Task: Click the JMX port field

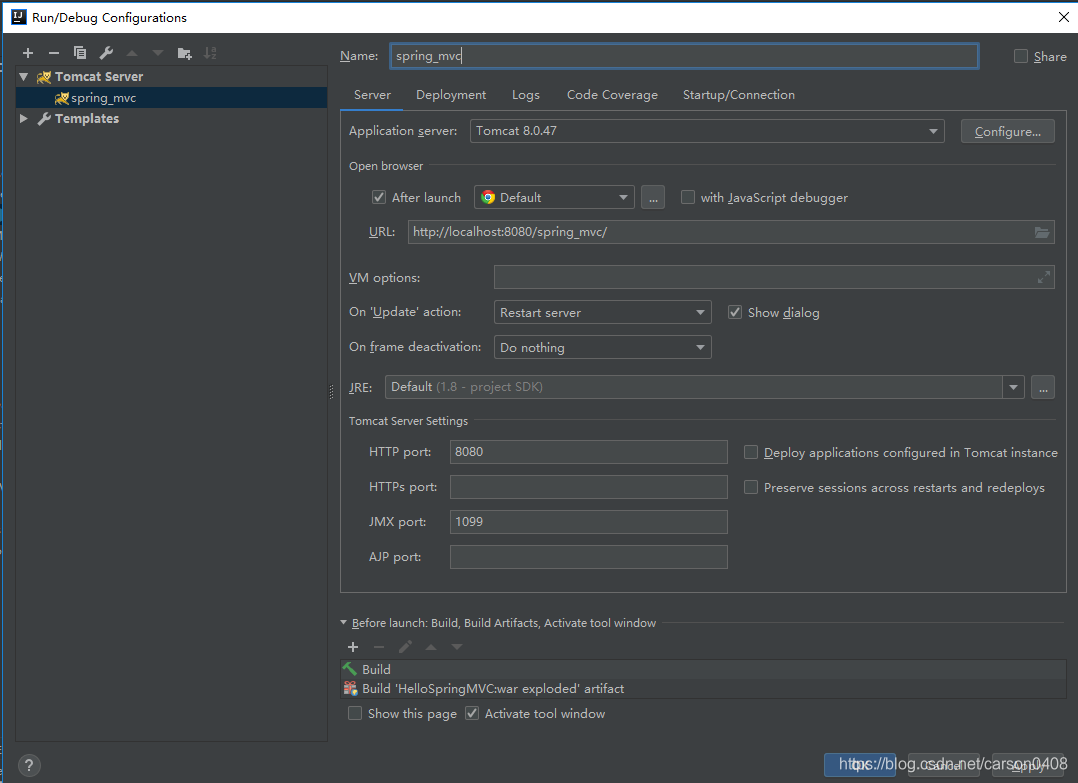Action: 588,522
